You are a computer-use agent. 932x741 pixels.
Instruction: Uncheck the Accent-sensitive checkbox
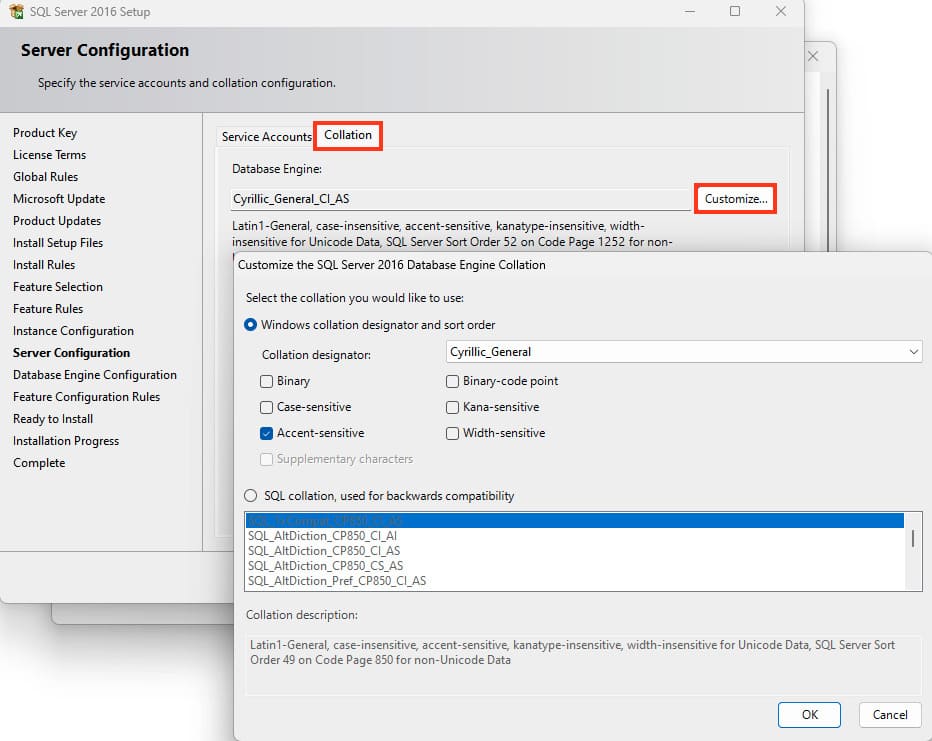(x=267, y=433)
